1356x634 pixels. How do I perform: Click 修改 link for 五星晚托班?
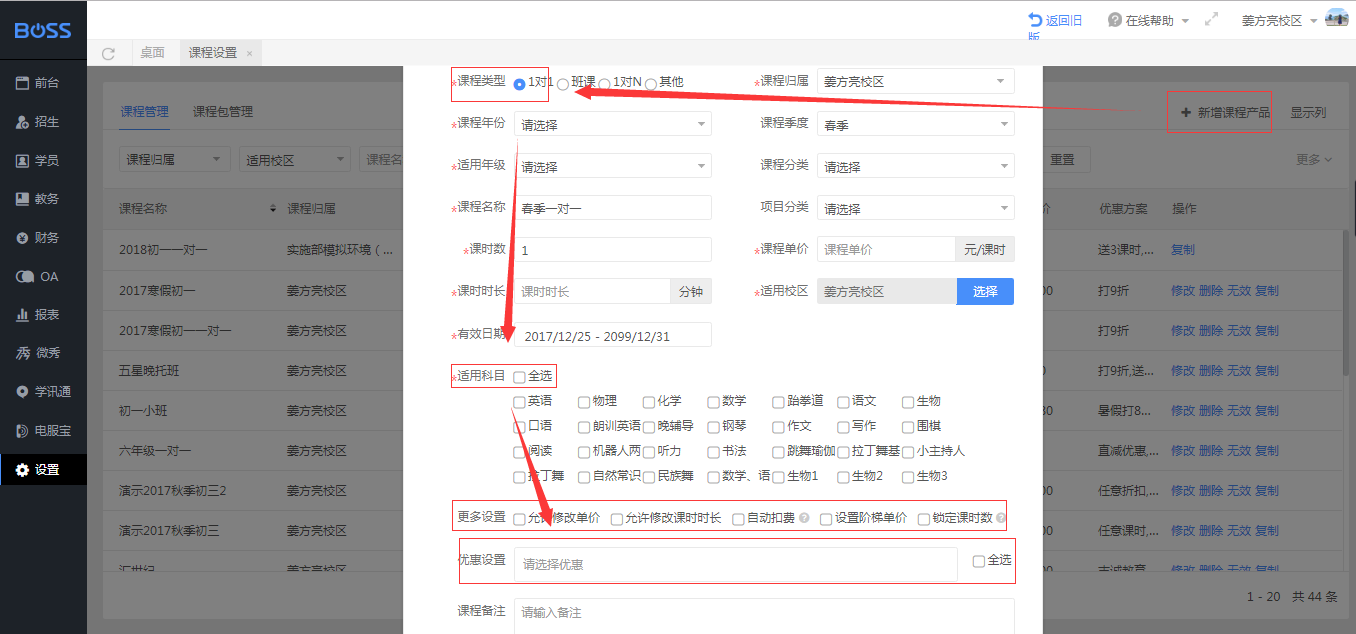pos(1183,370)
